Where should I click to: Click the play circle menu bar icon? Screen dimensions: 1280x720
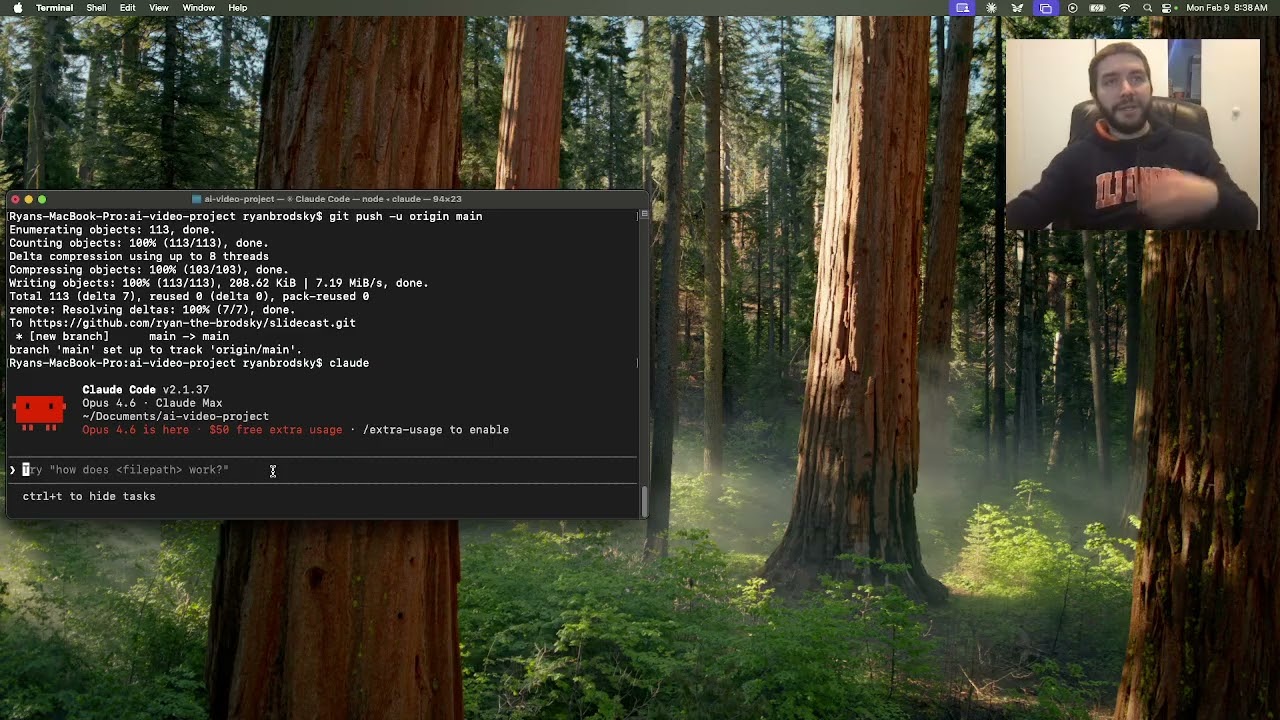point(1072,8)
